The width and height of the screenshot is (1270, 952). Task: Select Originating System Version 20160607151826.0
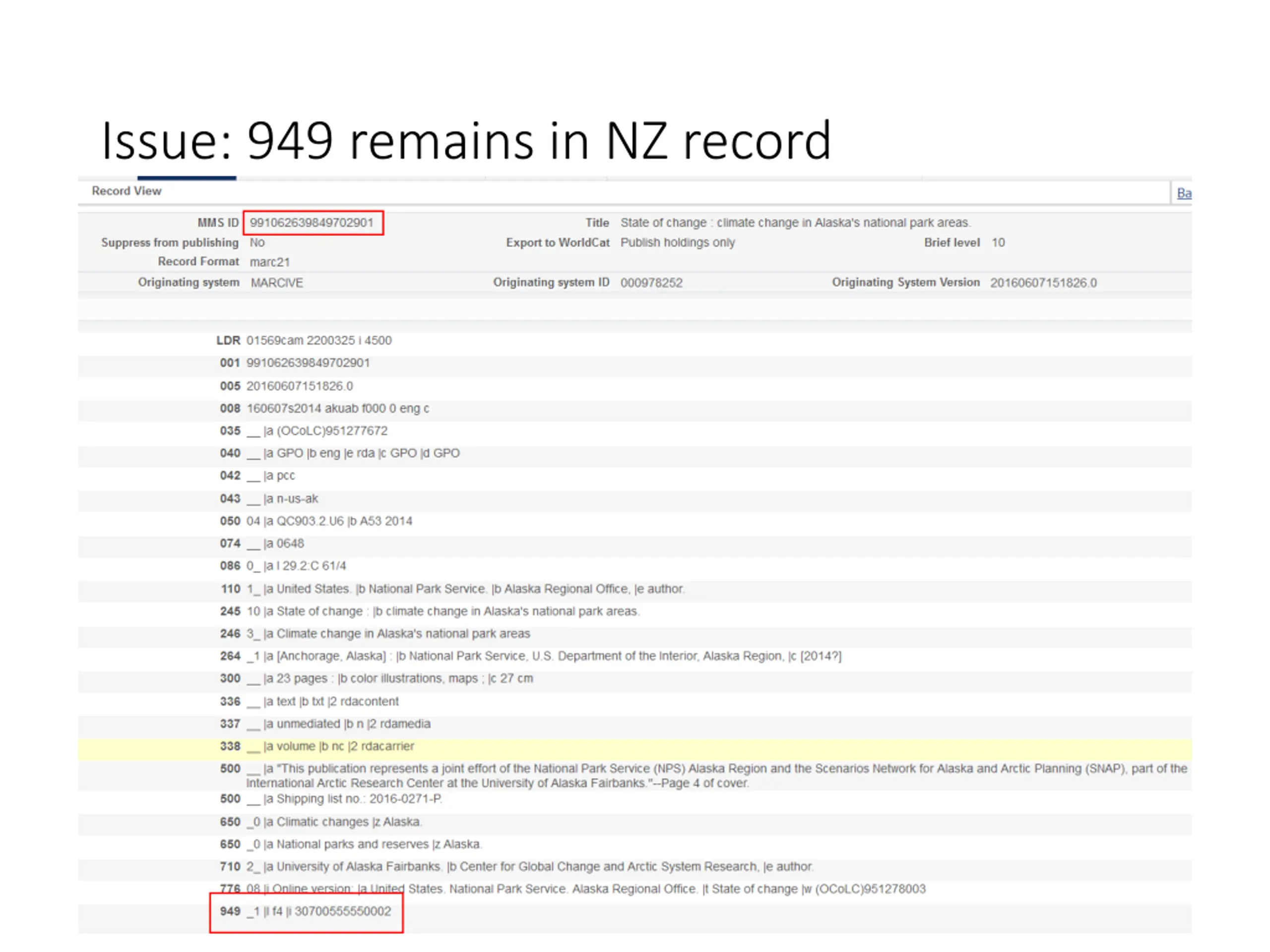[1043, 283]
